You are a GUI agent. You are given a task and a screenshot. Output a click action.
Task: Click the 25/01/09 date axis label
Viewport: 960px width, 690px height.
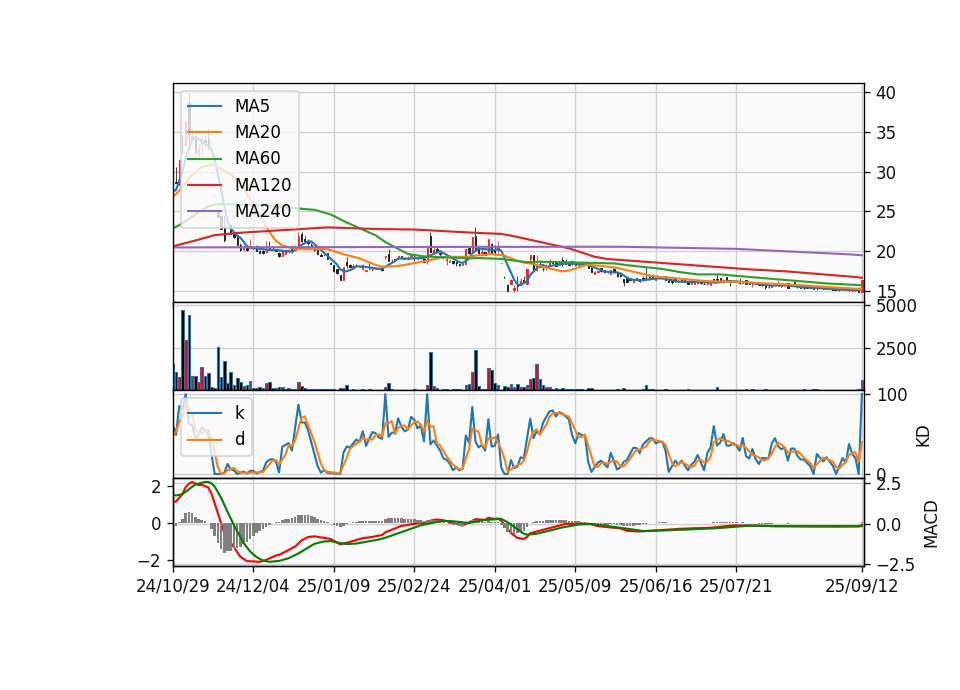point(334,586)
